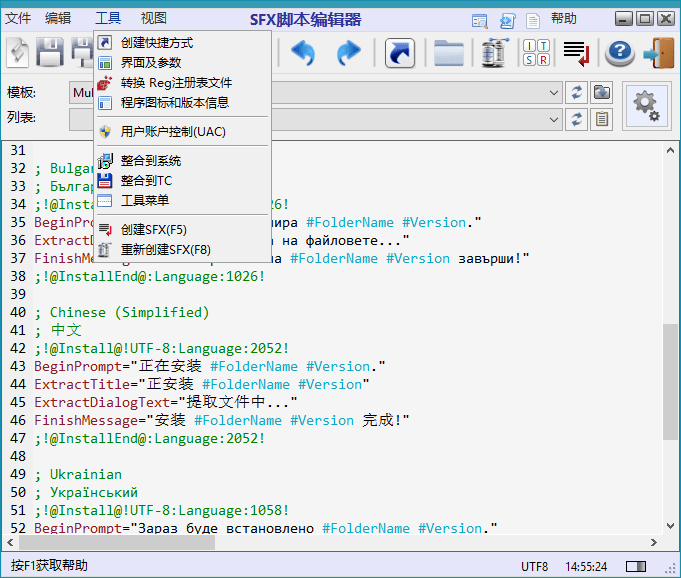The height and width of the screenshot is (578, 681).
Task: Click the redo arrow icon
Action: pos(348,53)
